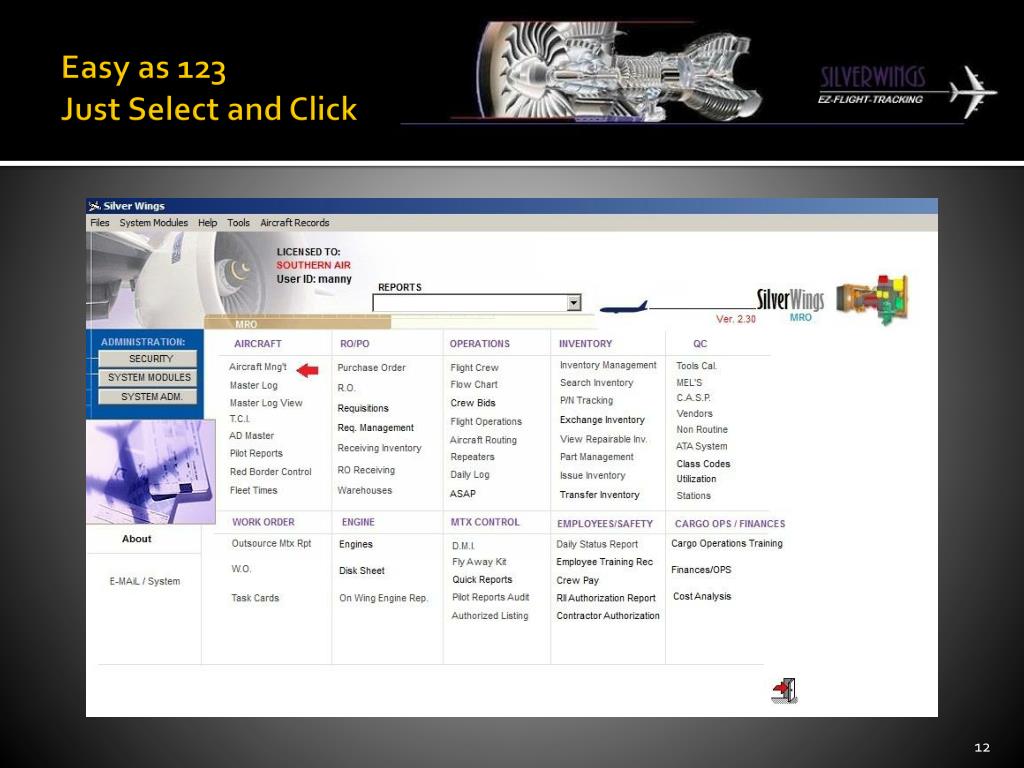Click the SYSTEM ADM. button

(148, 396)
